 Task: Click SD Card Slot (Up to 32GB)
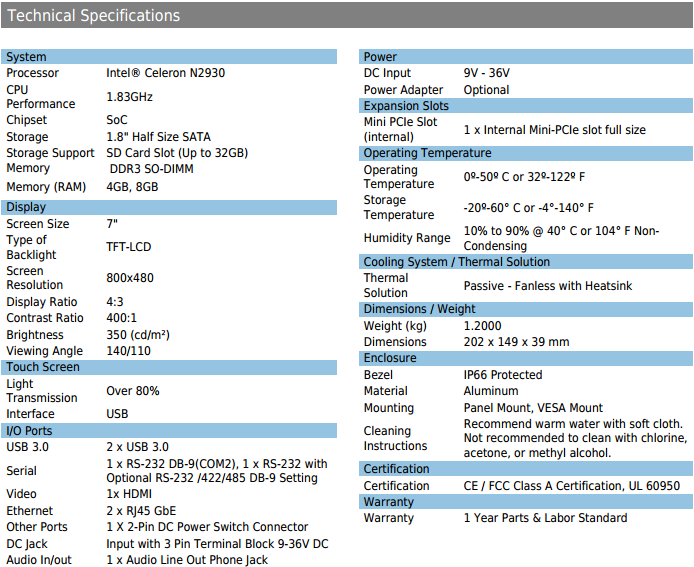tap(177, 153)
